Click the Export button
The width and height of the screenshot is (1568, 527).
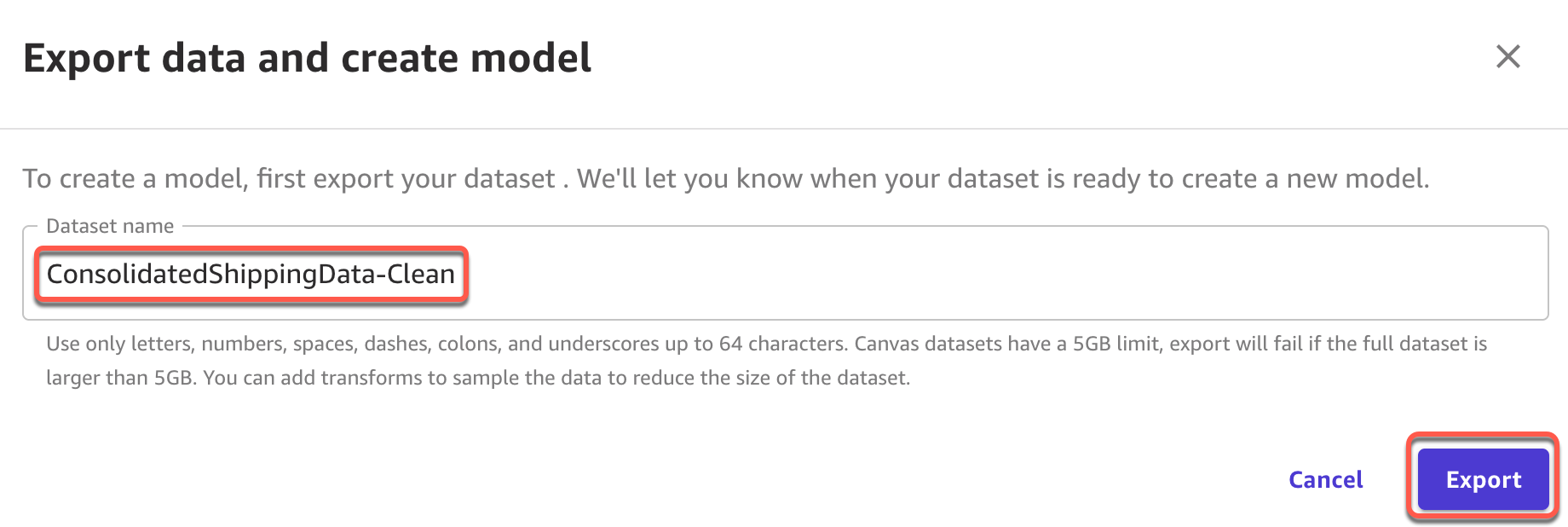pyautogui.click(x=1483, y=480)
